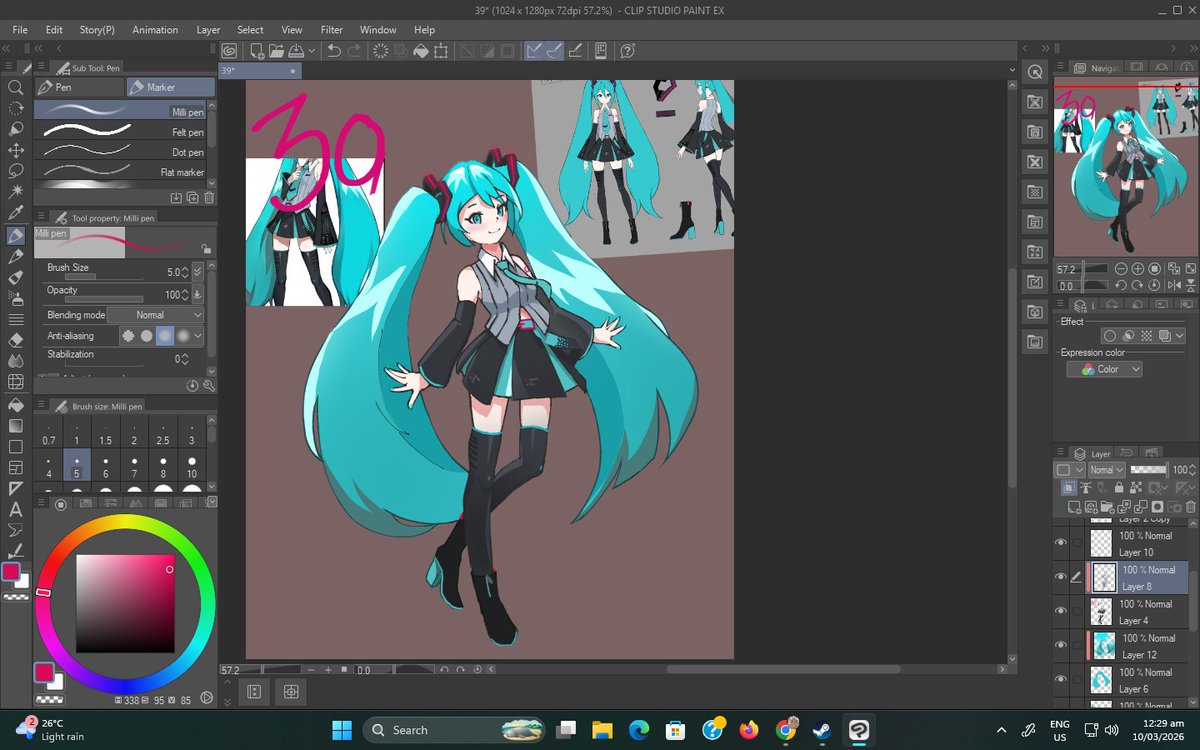Image resolution: width=1200 pixels, height=750 pixels.
Task: Select the Fill bucket tool in palette
Action: click(16, 405)
